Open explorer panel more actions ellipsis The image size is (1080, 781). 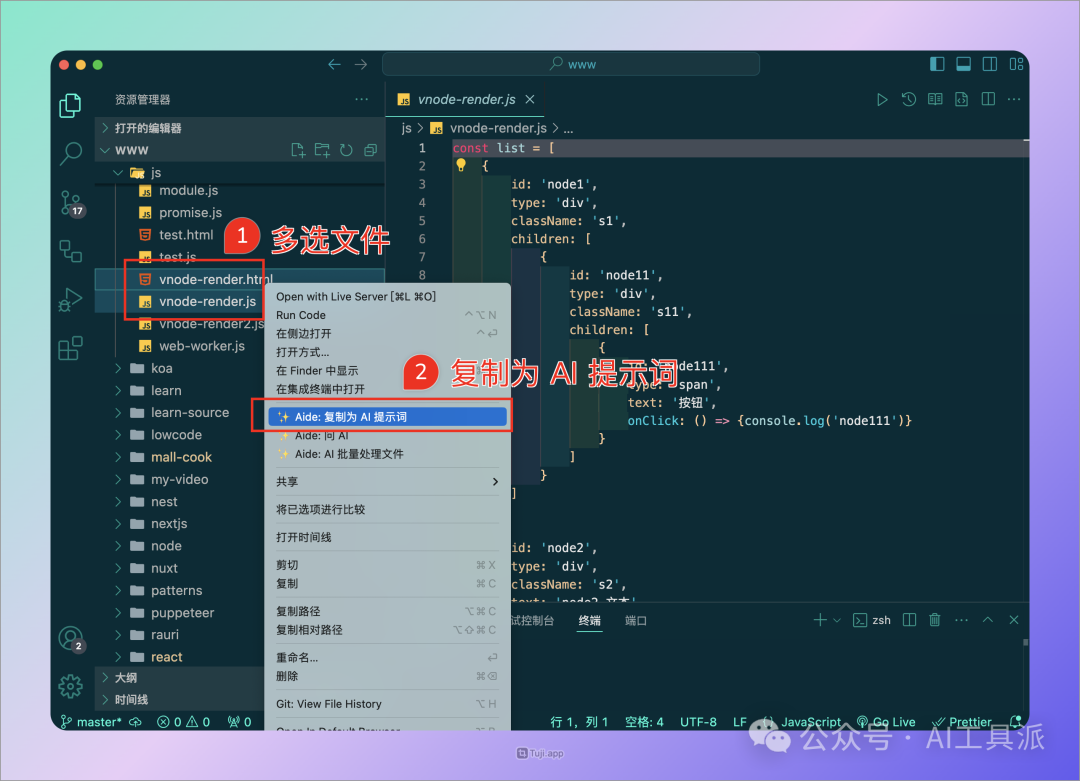click(362, 100)
